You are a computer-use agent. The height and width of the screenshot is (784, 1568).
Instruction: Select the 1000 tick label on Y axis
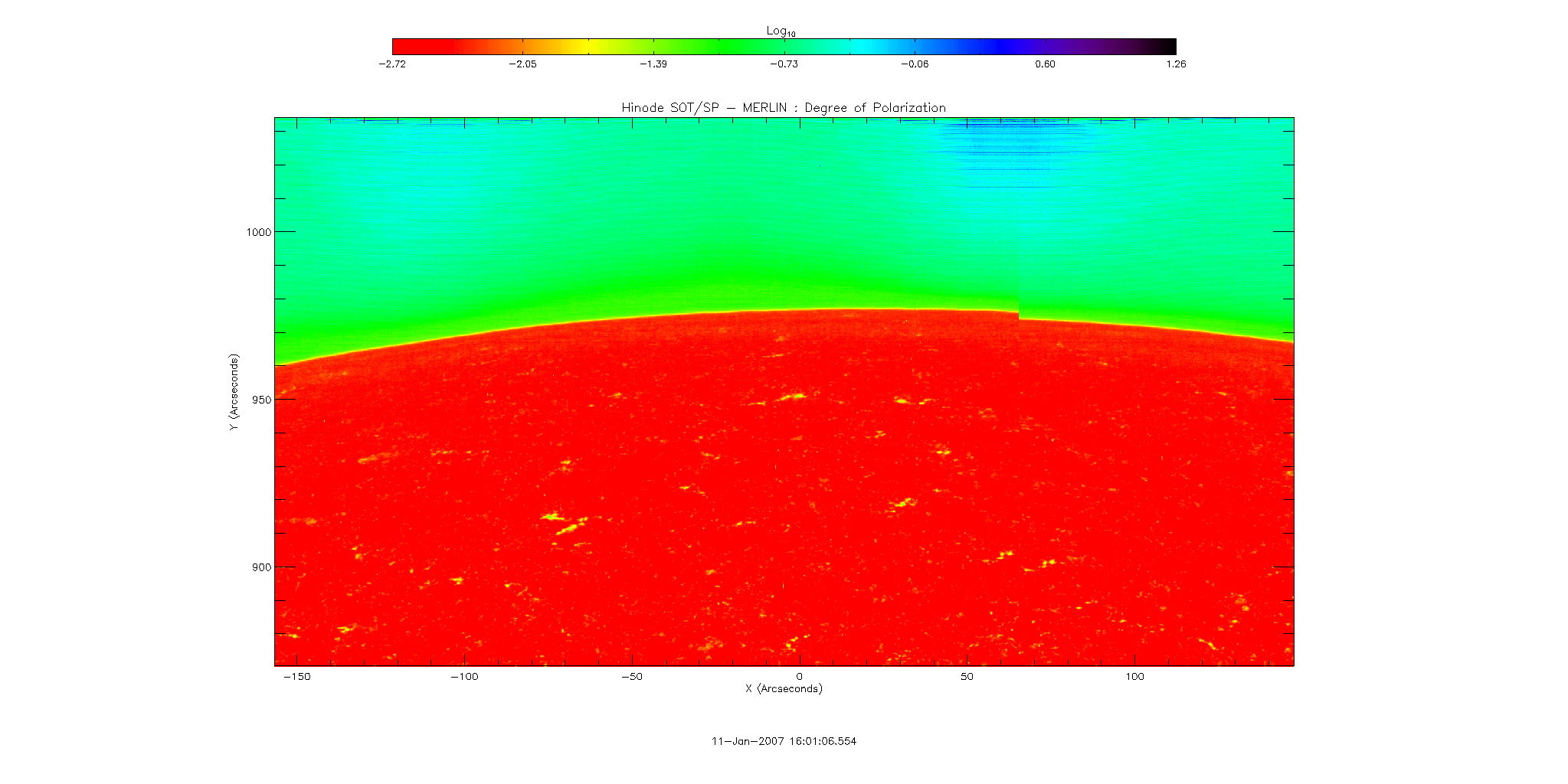(x=258, y=232)
